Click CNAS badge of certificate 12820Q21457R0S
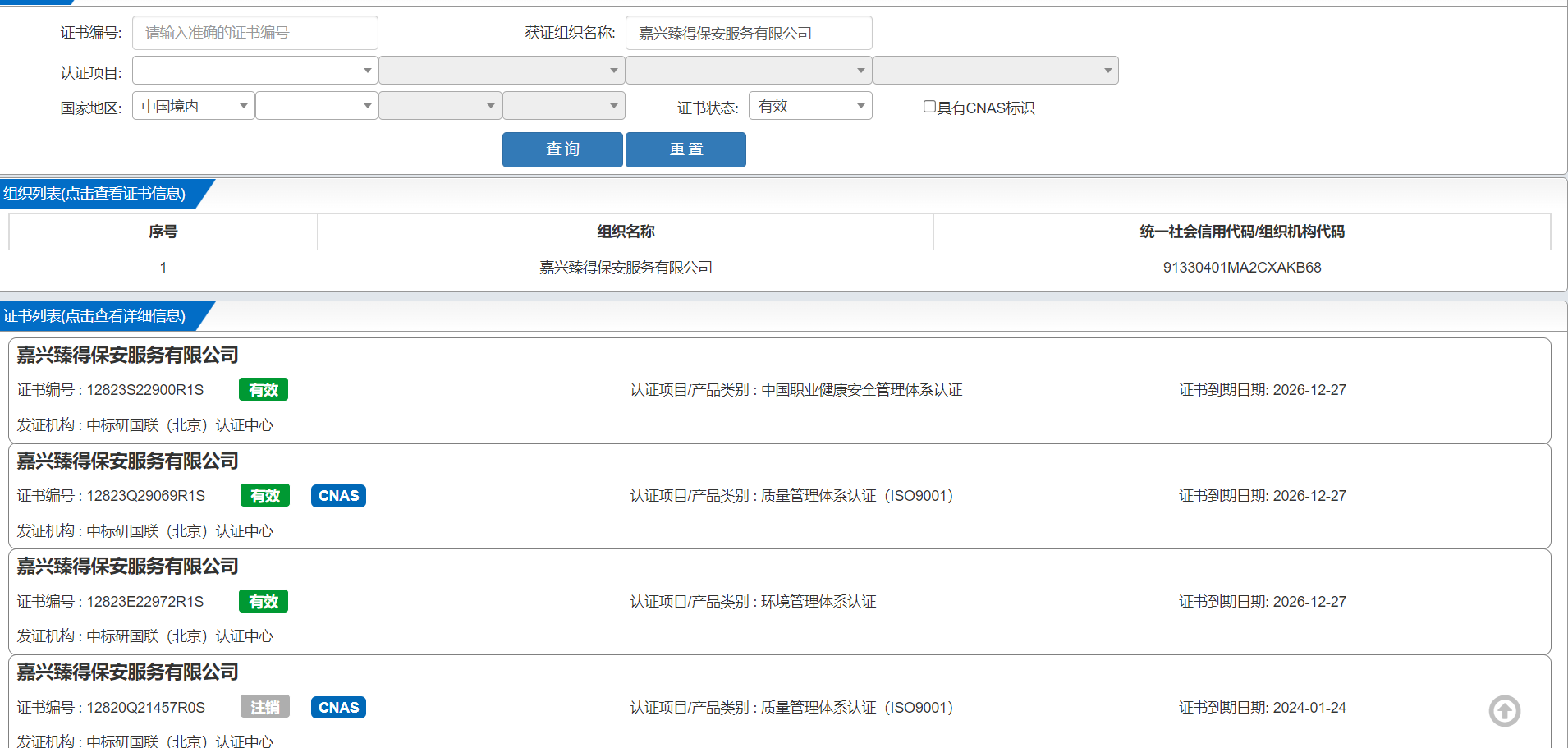The image size is (1568, 748). point(338,708)
